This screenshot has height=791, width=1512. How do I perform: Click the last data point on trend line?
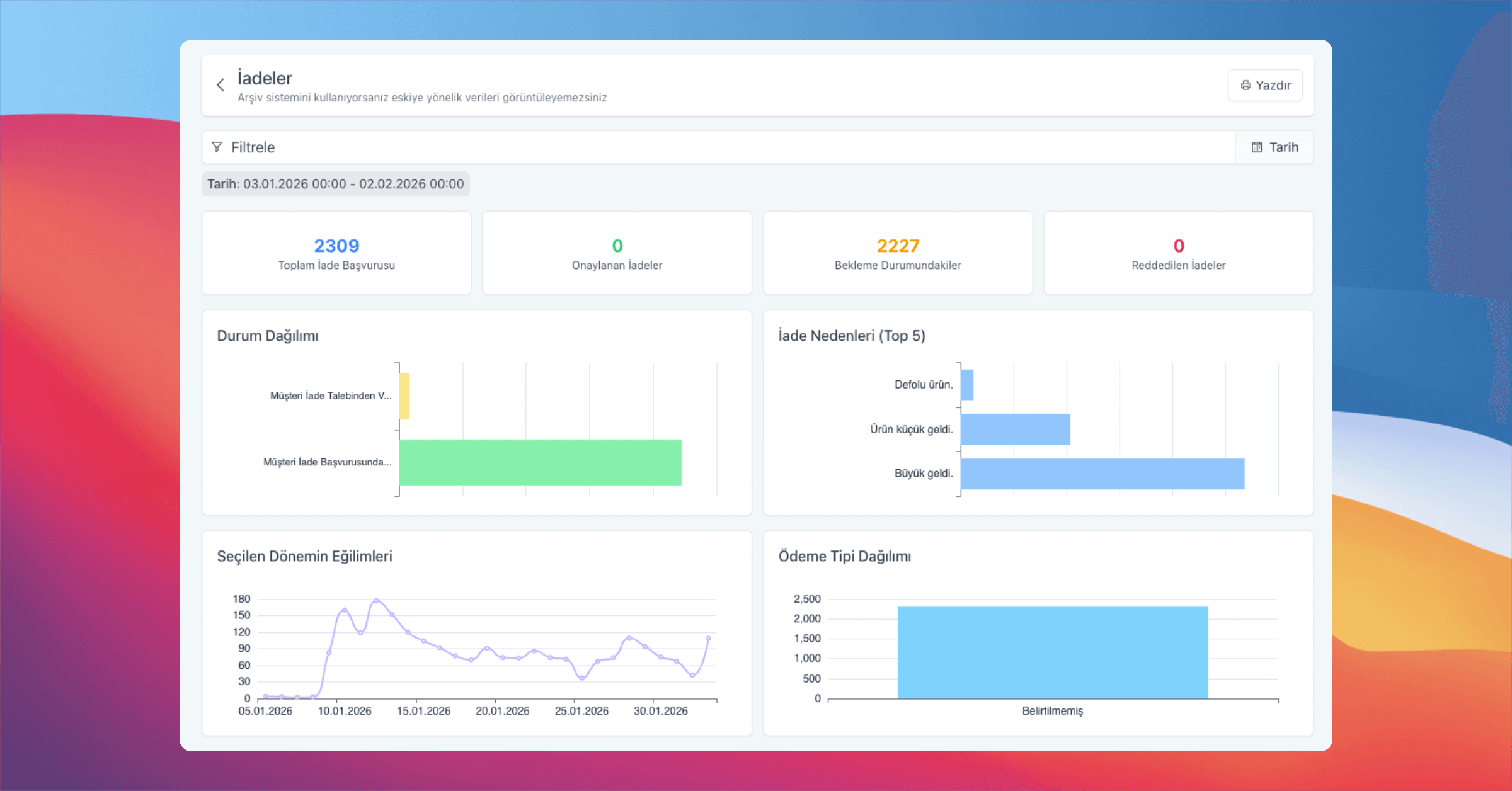pos(708,639)
